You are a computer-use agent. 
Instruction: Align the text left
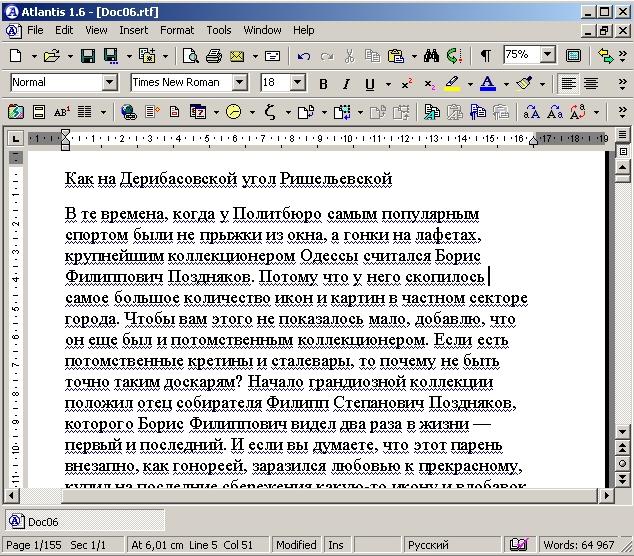[568, 84]
